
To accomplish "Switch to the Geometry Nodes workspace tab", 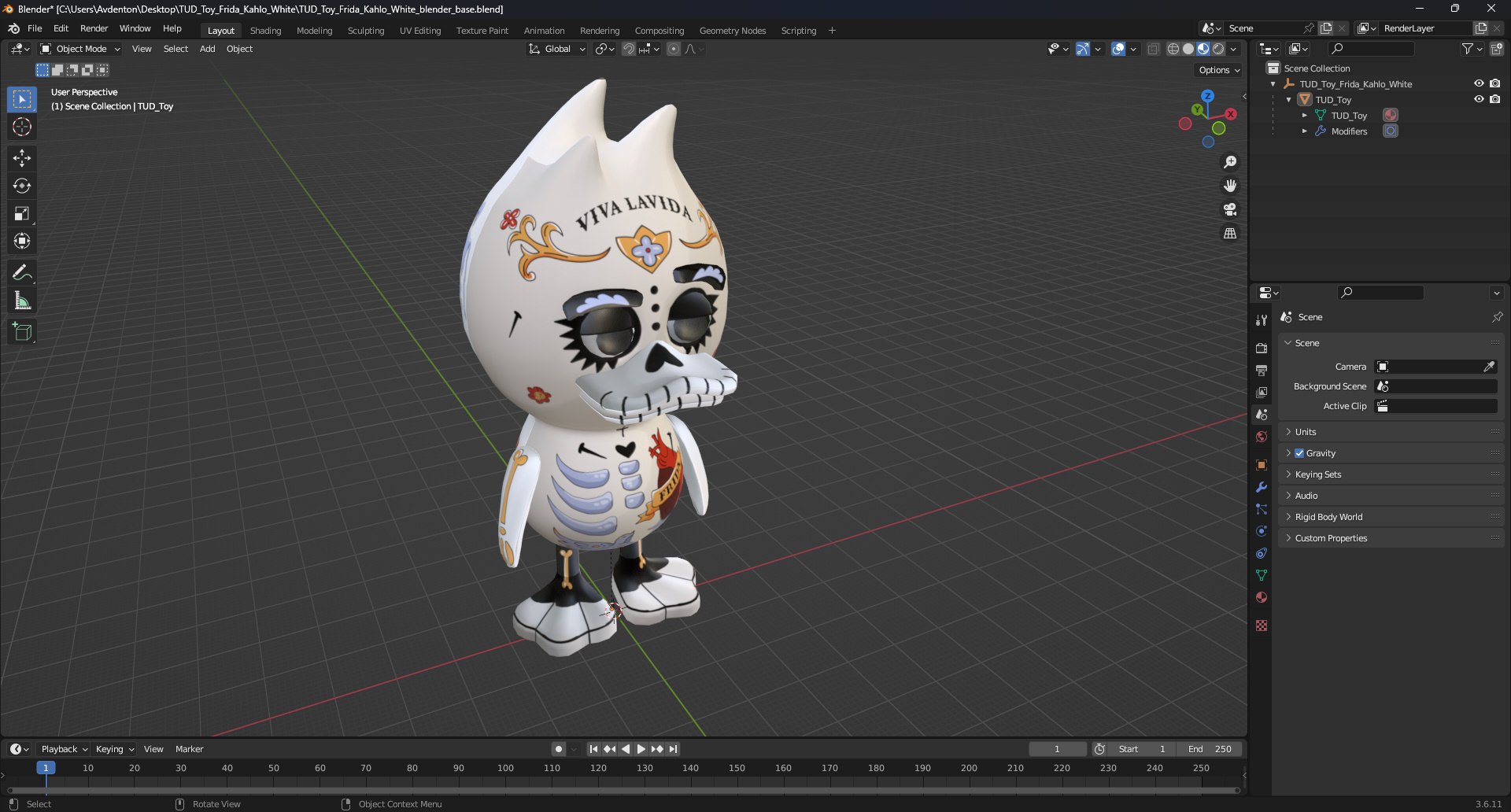I will tap(732, 31).
